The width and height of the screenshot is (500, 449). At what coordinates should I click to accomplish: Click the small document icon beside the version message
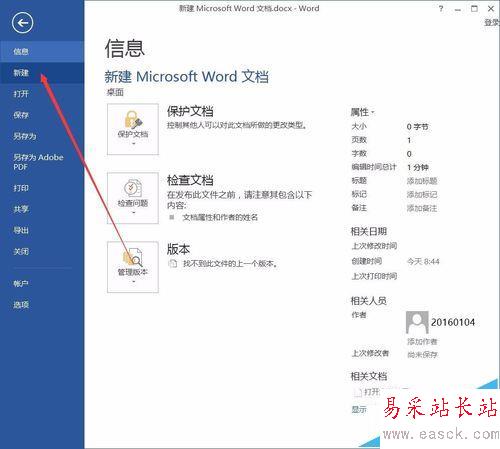click(x=173, y=263)
